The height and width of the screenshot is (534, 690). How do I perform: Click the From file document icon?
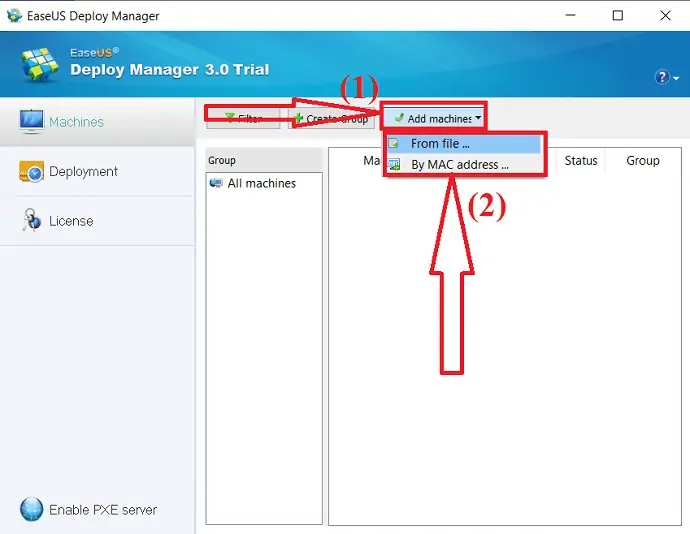[x=394, y=144]
